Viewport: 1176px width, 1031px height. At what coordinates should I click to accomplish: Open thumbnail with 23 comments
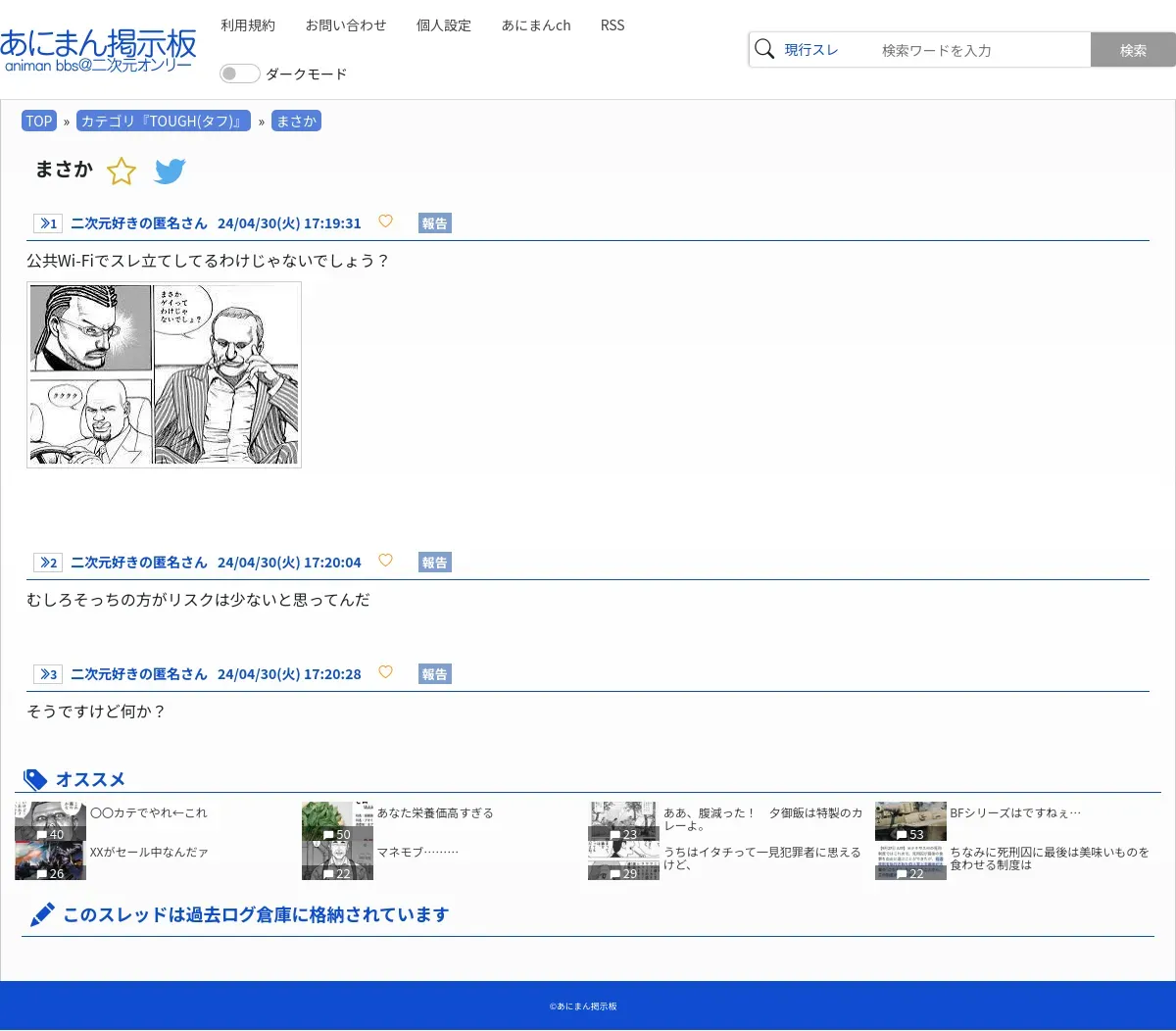(623, 821)
